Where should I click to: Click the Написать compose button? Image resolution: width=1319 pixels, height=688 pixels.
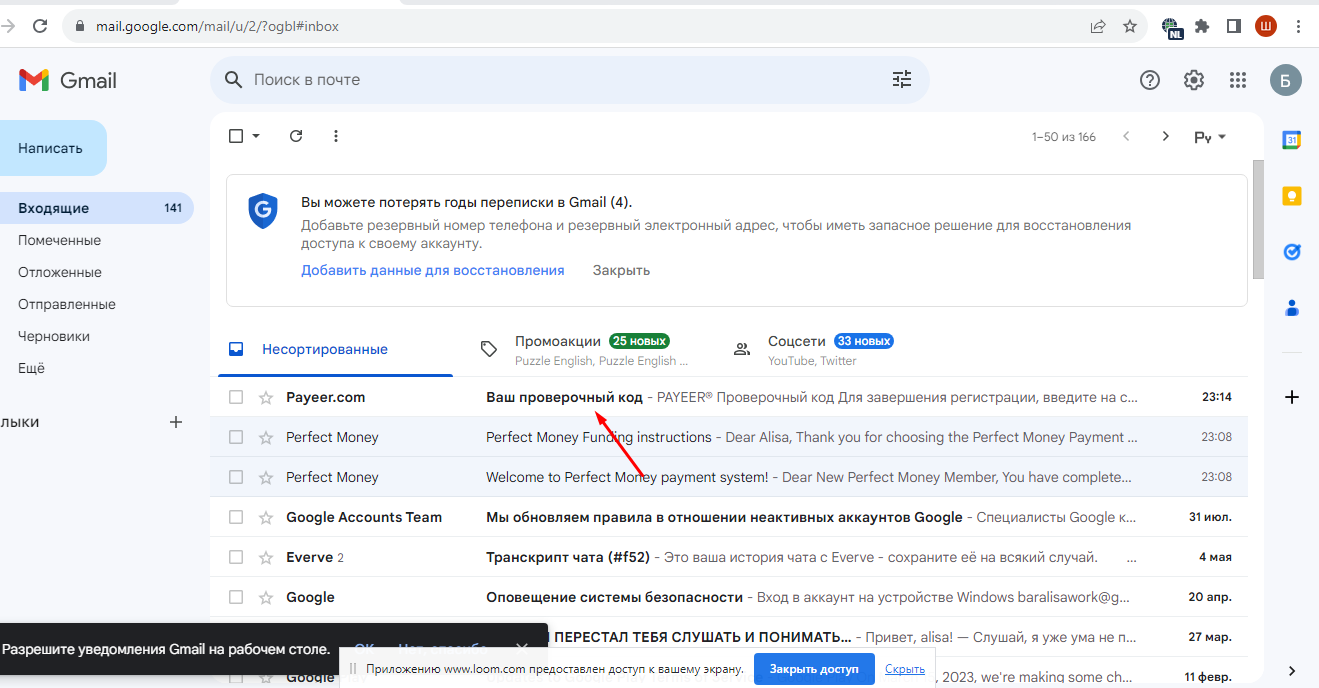(x=52, y=148)
